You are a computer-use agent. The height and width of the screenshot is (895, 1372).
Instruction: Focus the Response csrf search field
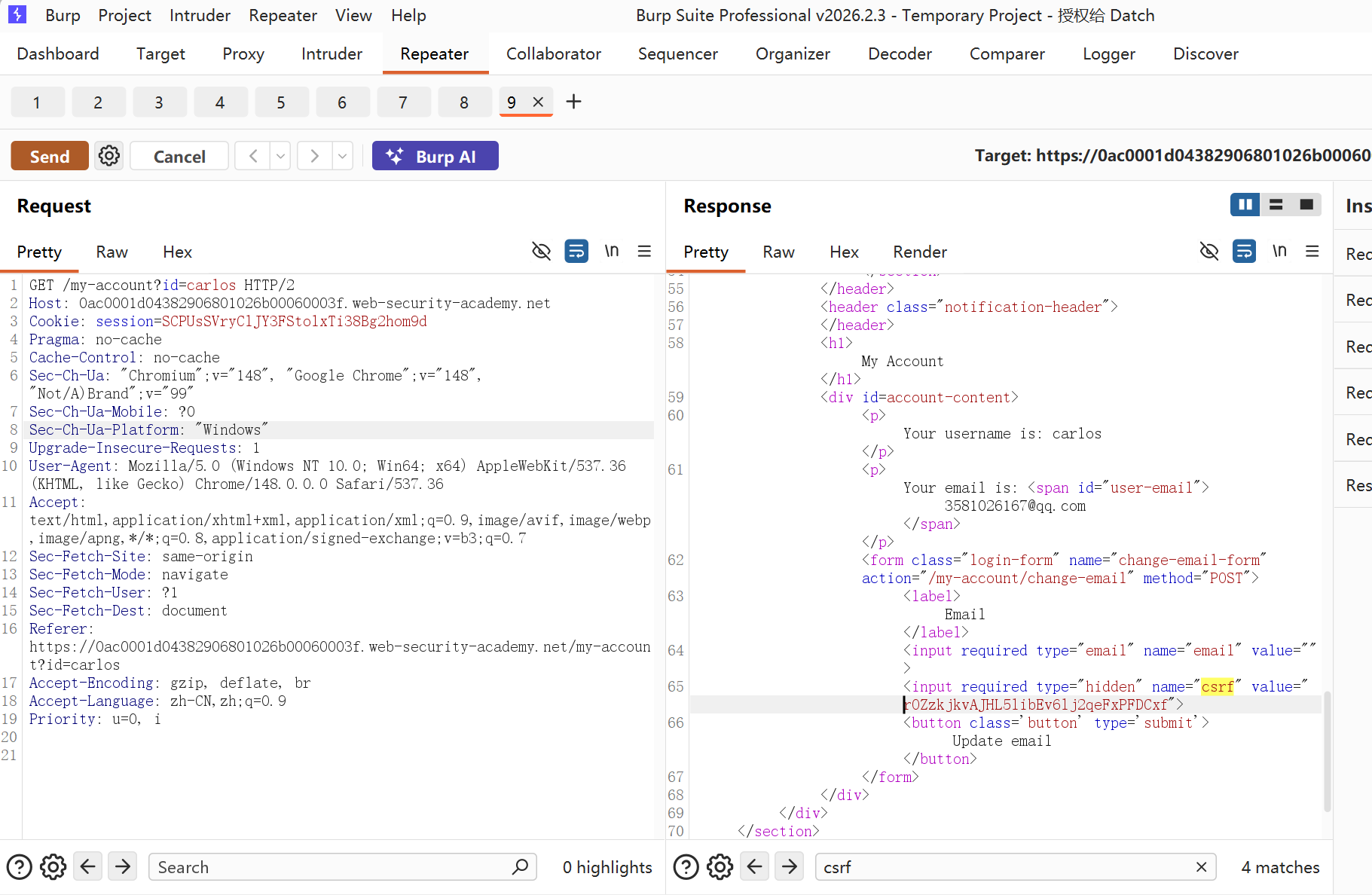coord(1016,867)
